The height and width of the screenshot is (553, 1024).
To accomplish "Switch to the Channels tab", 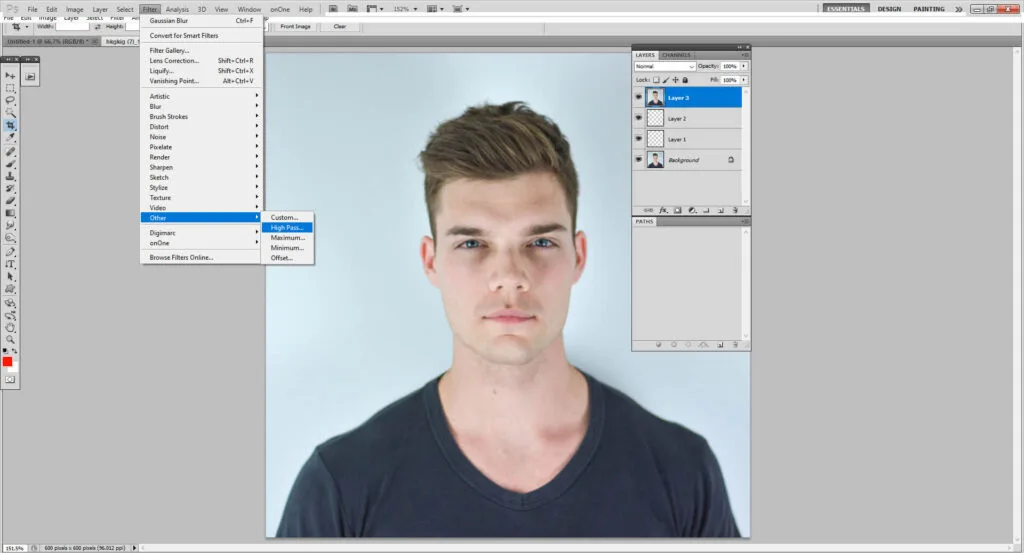I will [x=675, y=55].
